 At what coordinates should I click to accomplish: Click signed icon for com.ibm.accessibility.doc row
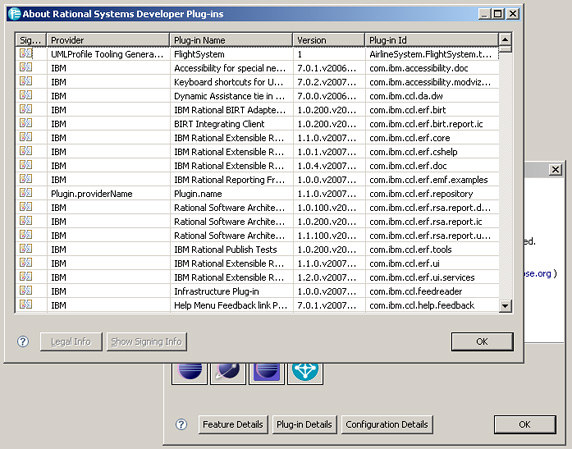(26, 67)
